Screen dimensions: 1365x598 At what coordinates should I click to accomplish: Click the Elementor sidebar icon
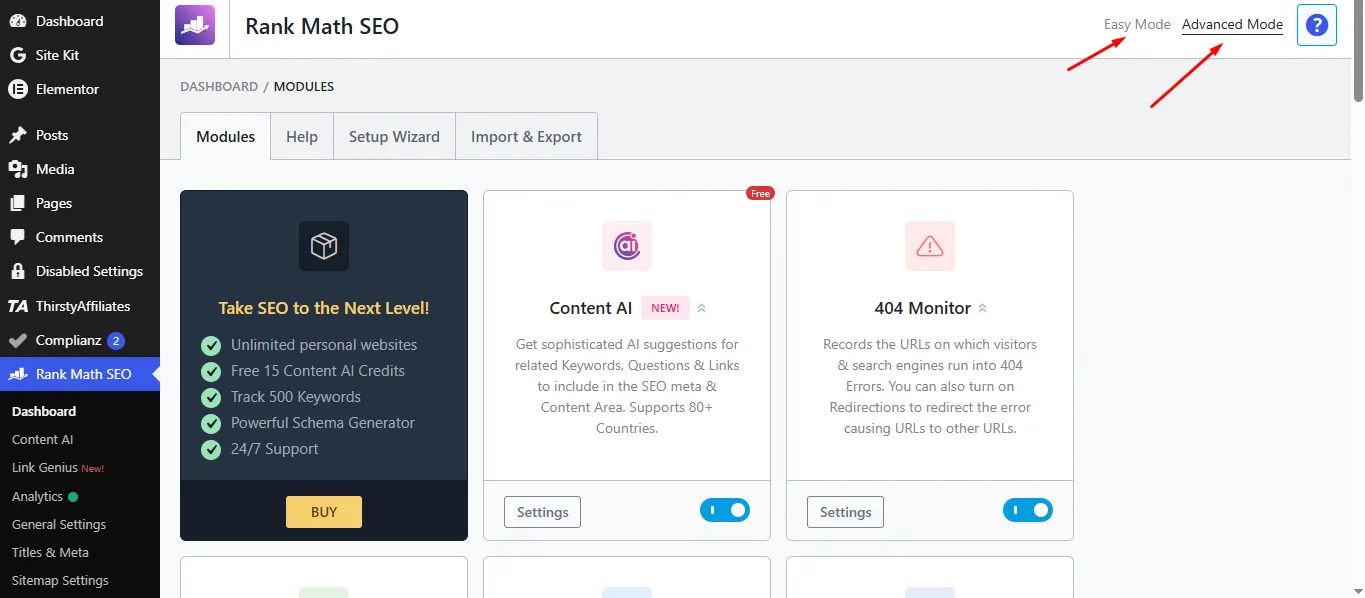click(17, 89)
